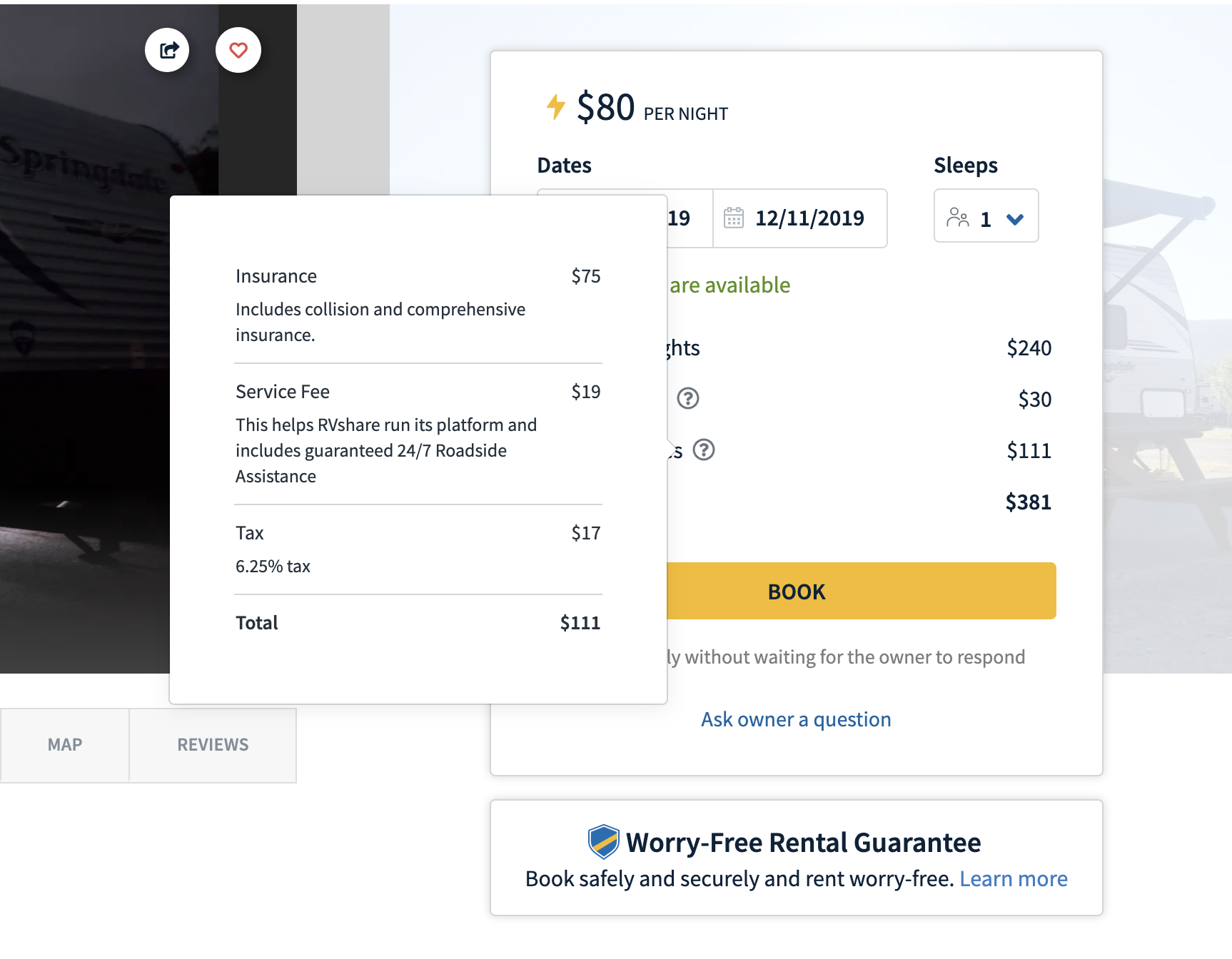The width and height of the screenshot is (1232, 959).
Task: Click the people icon in the Sleeps selector
Action: coord(957,218)
